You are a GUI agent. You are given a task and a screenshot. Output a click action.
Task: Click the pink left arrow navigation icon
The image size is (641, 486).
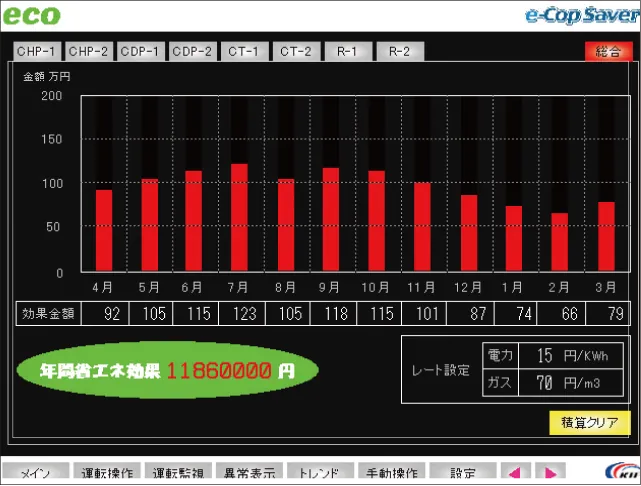pyautogui.click(x=515, y=472)
